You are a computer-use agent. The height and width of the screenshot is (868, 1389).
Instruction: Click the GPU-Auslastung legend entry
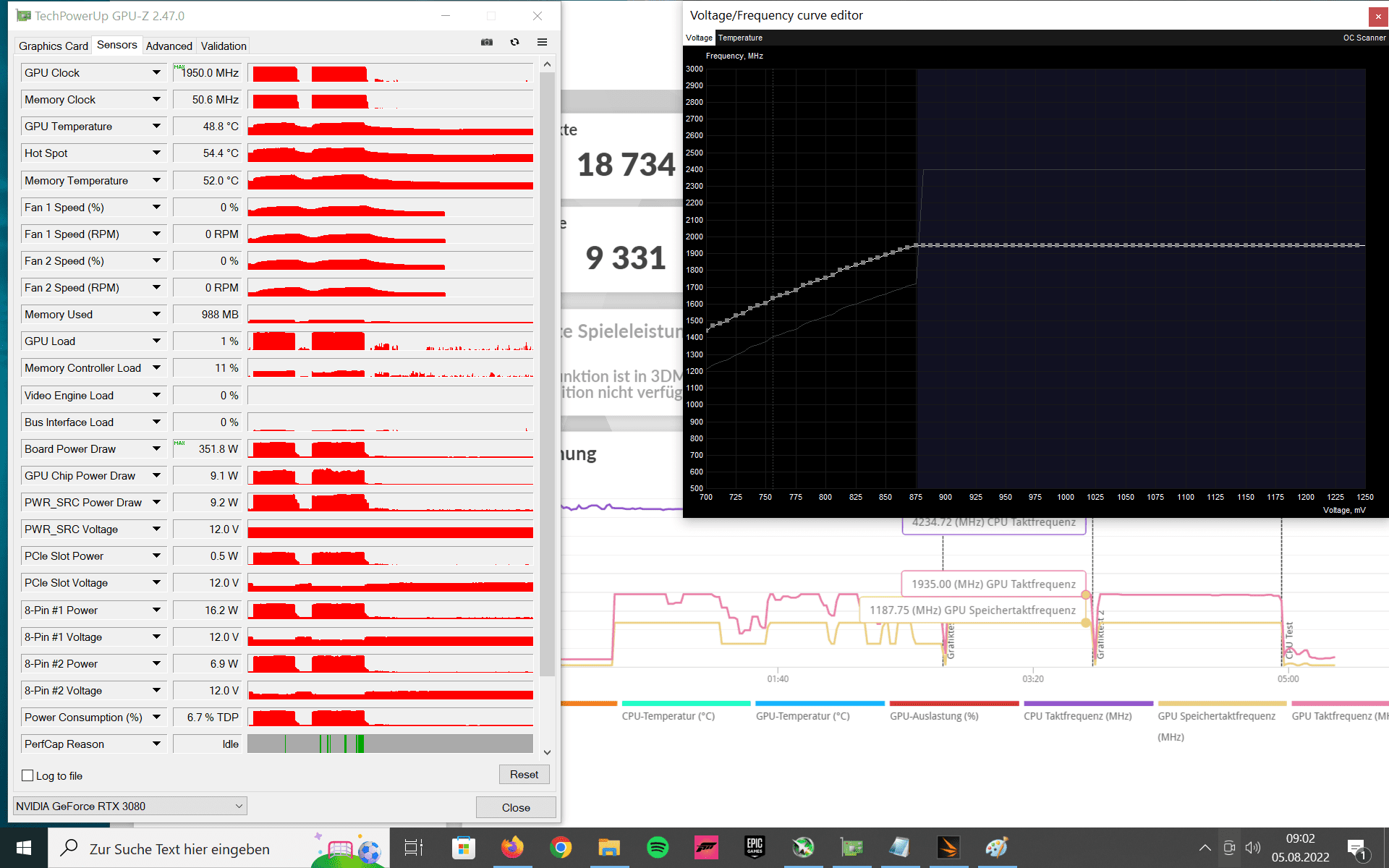(x=934, y=716)
